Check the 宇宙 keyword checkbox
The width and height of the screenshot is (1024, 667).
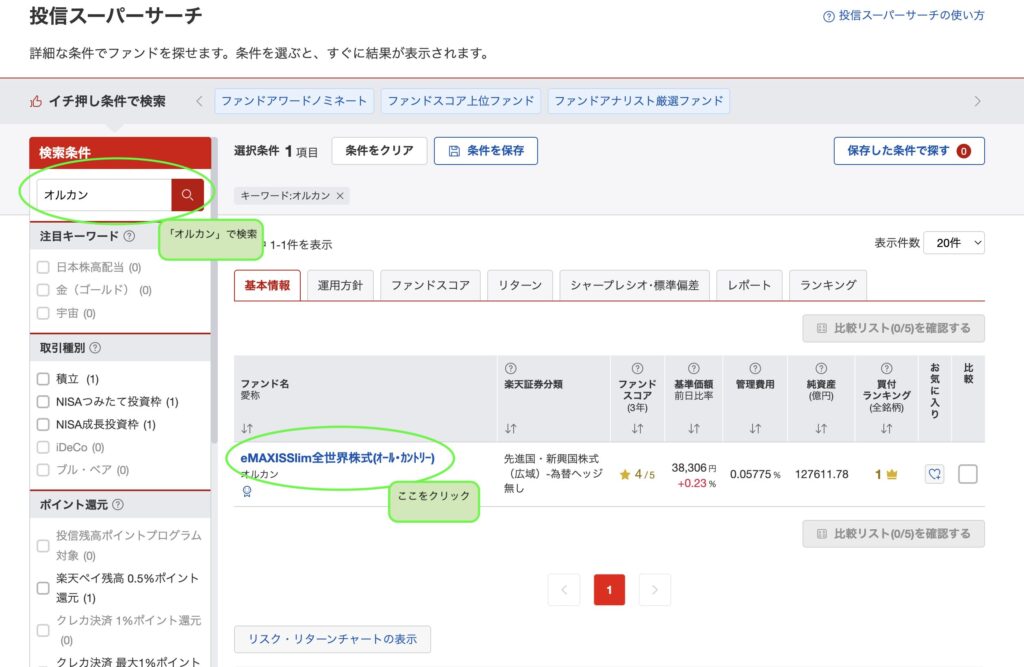click(43, 314)
